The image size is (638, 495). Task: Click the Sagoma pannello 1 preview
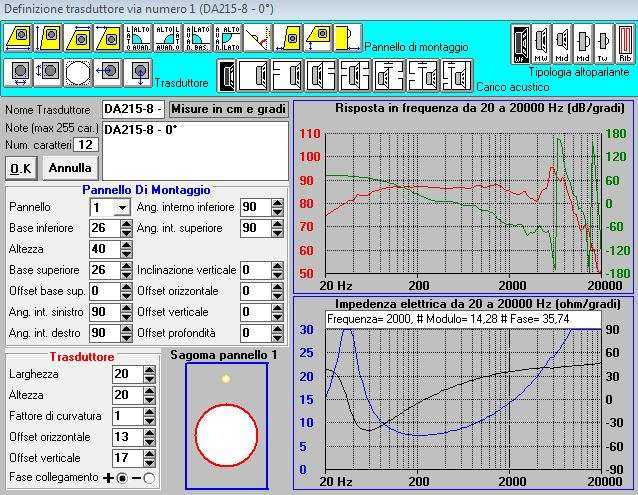tap(227, 425)
